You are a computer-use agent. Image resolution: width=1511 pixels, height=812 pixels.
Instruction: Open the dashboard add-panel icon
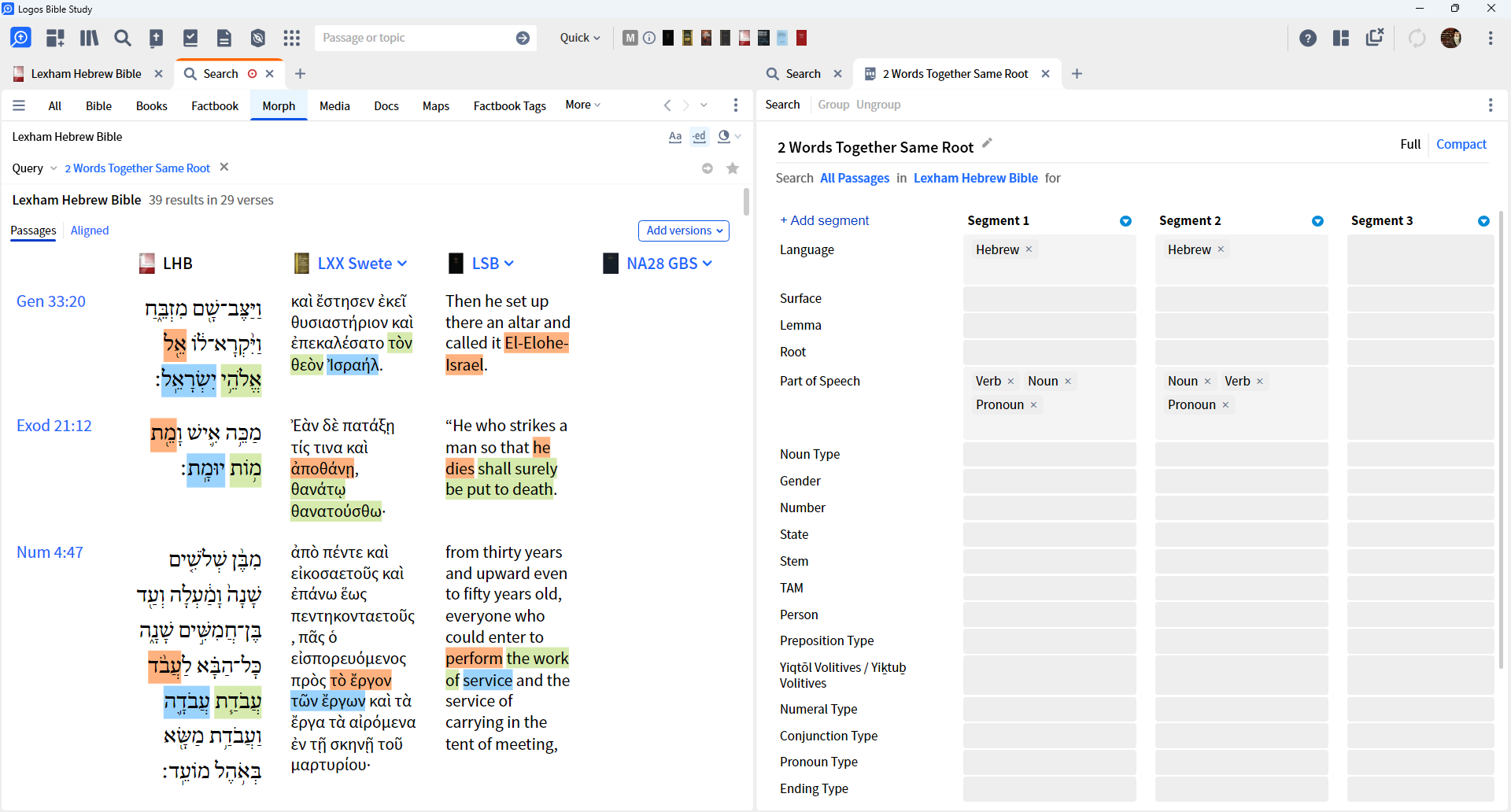tap(55, 38)
